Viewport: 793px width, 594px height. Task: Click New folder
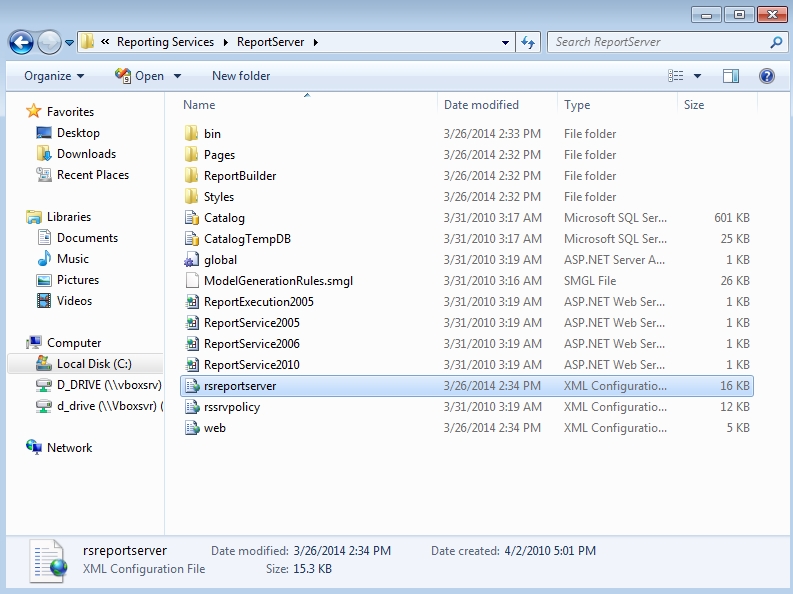click(x=241, y=76)
